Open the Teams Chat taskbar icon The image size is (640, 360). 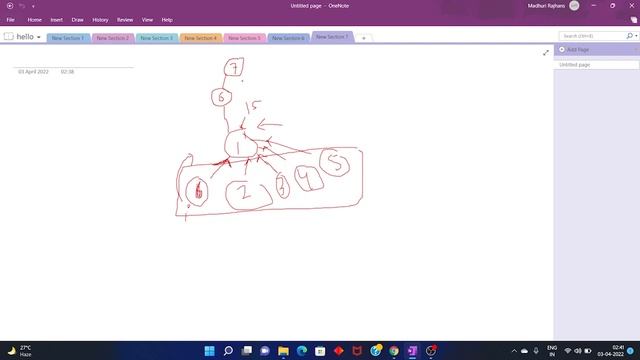coord(265,351)
